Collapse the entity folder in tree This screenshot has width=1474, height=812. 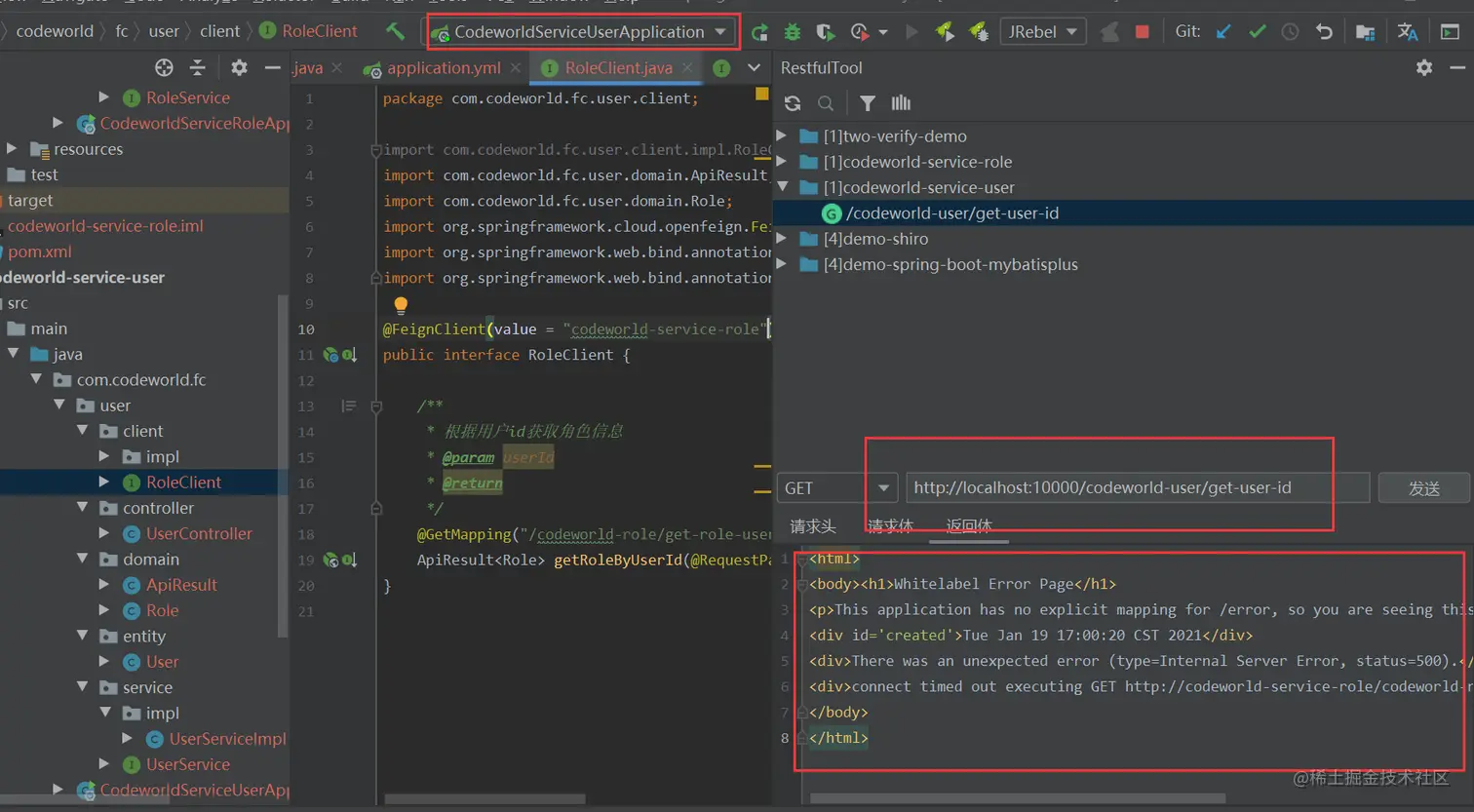coord(82,636)
